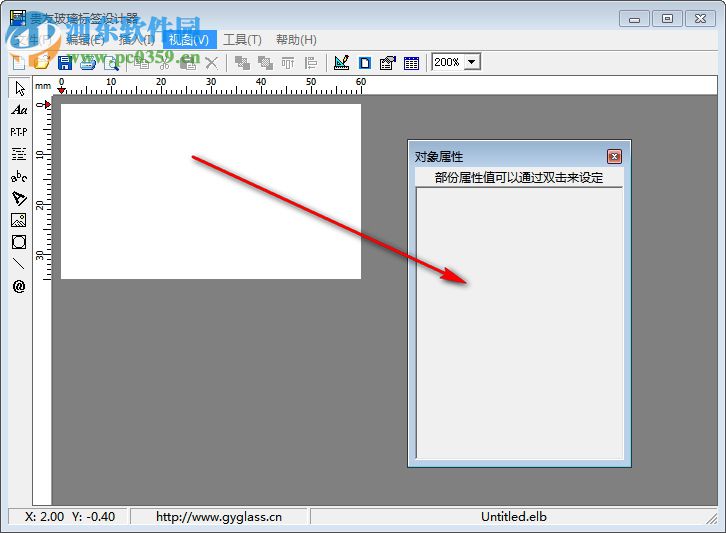This screenshot has width=726, height=533.
Task: Minimize the label designer window
Action: point(634,19)
